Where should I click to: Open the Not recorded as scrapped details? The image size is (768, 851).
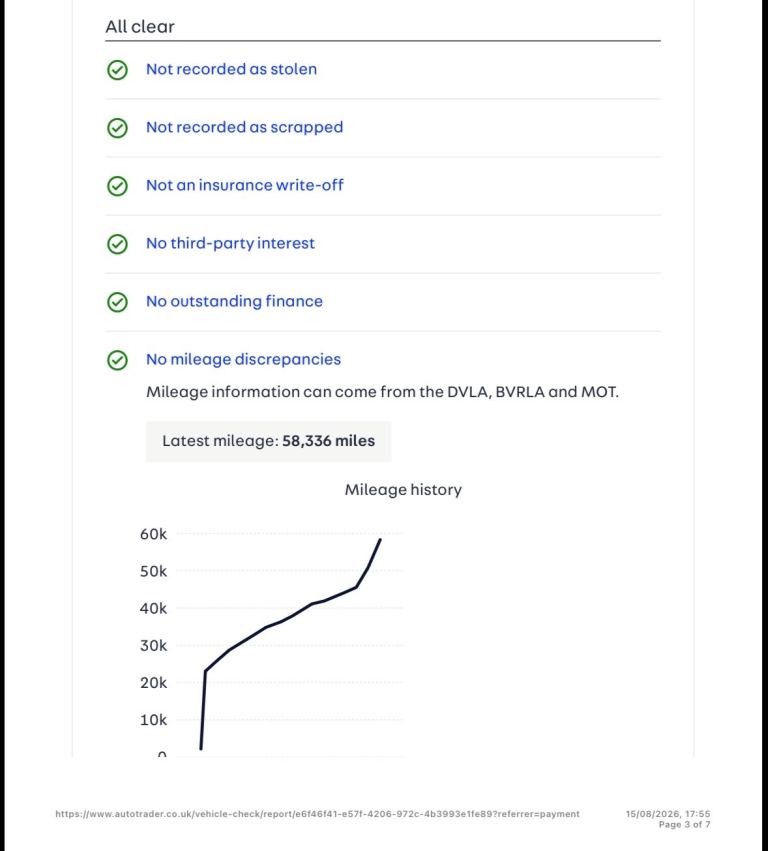tap(244, 128)
